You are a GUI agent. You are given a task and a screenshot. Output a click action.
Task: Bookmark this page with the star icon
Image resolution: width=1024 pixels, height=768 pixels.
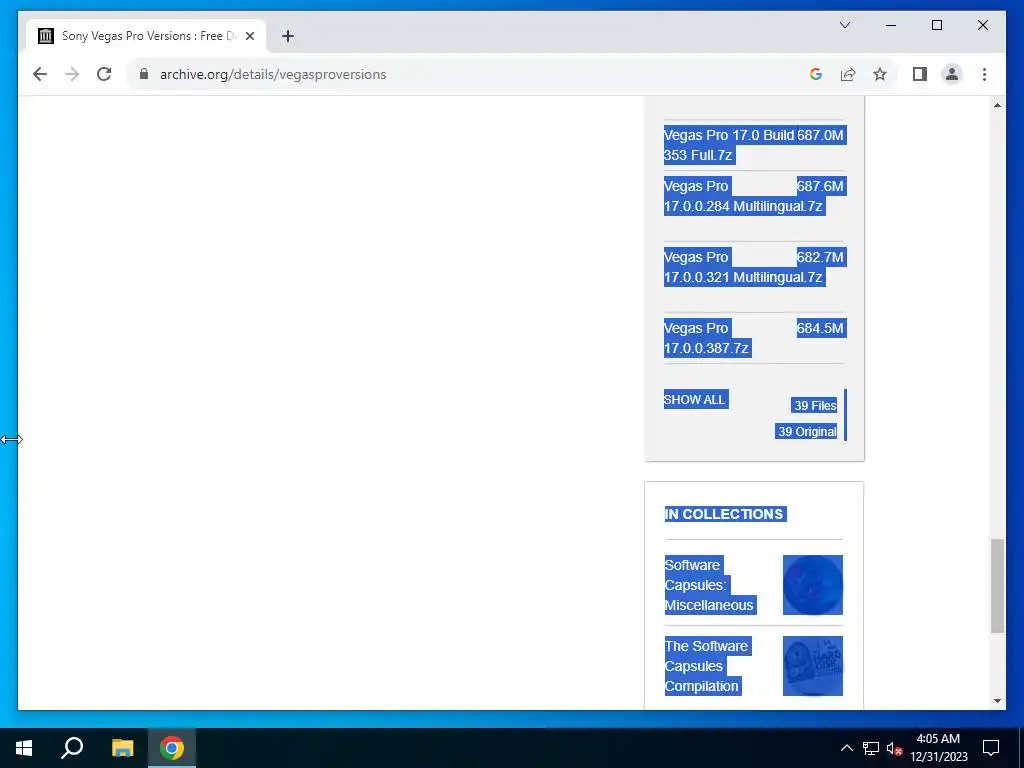tap(880, 74)
